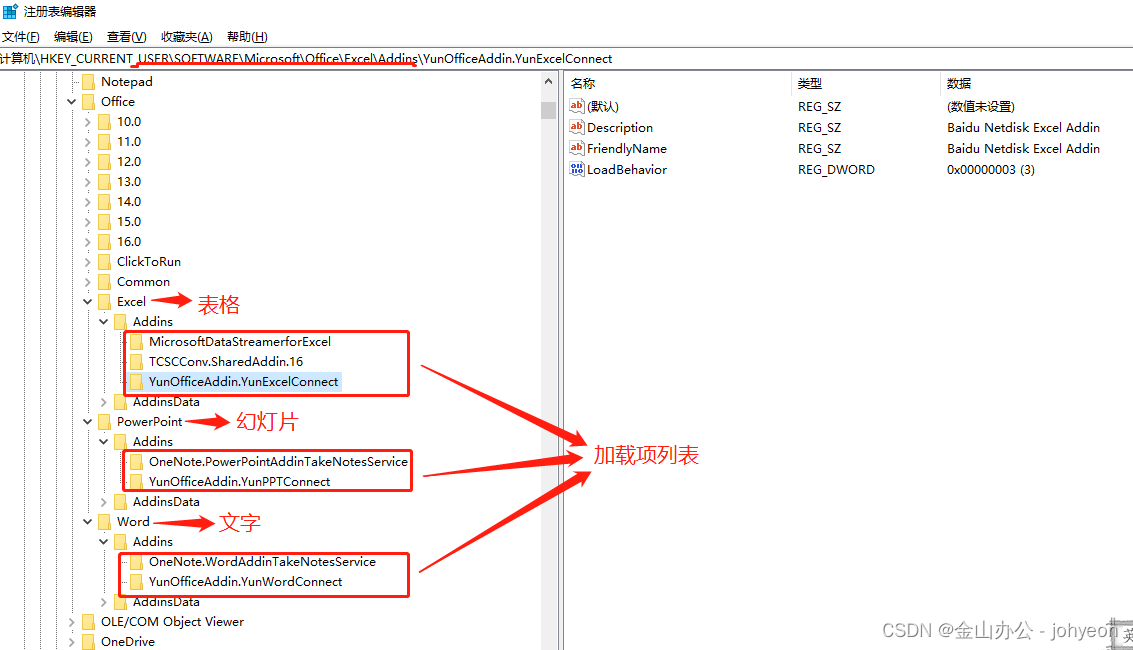Select the Addins key under Excel
The image size is (1133, 650).
(x=152, y=322)
